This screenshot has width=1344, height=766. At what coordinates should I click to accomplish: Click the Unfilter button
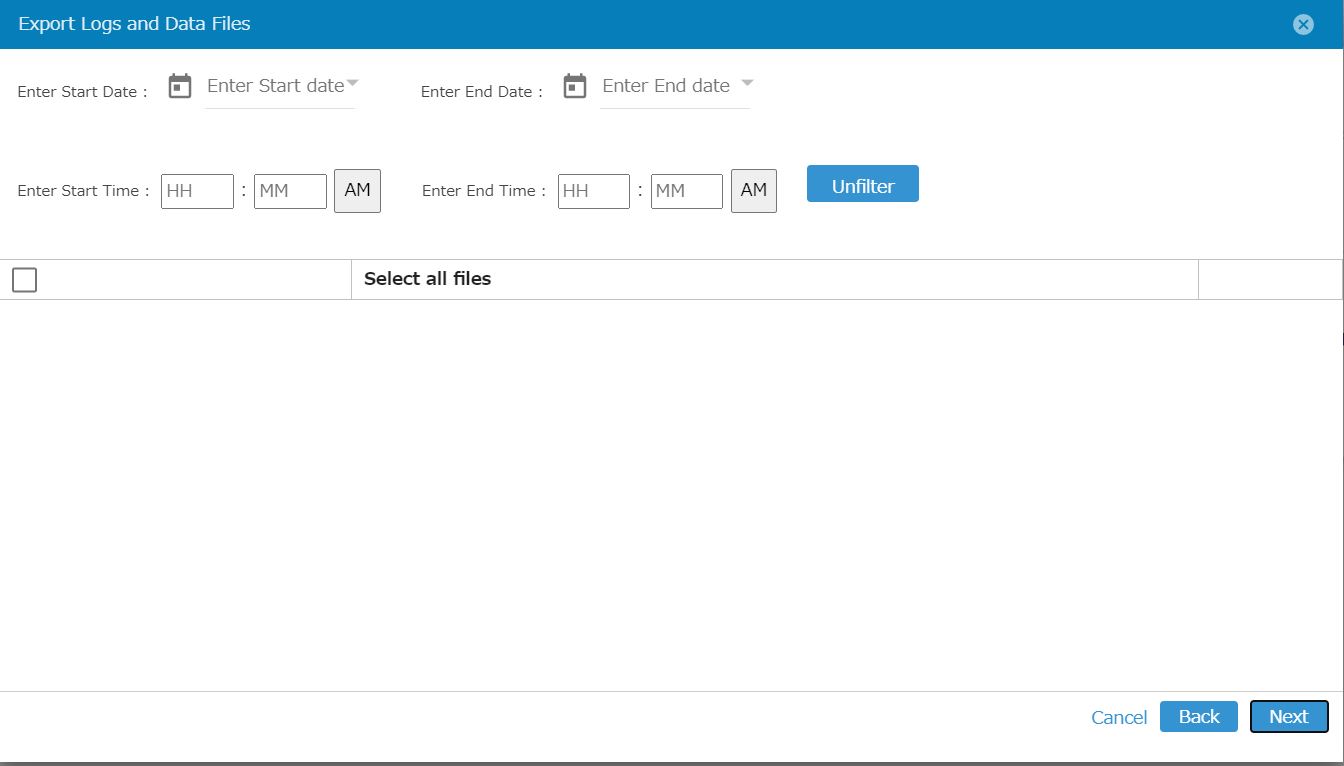pos(862,184)
